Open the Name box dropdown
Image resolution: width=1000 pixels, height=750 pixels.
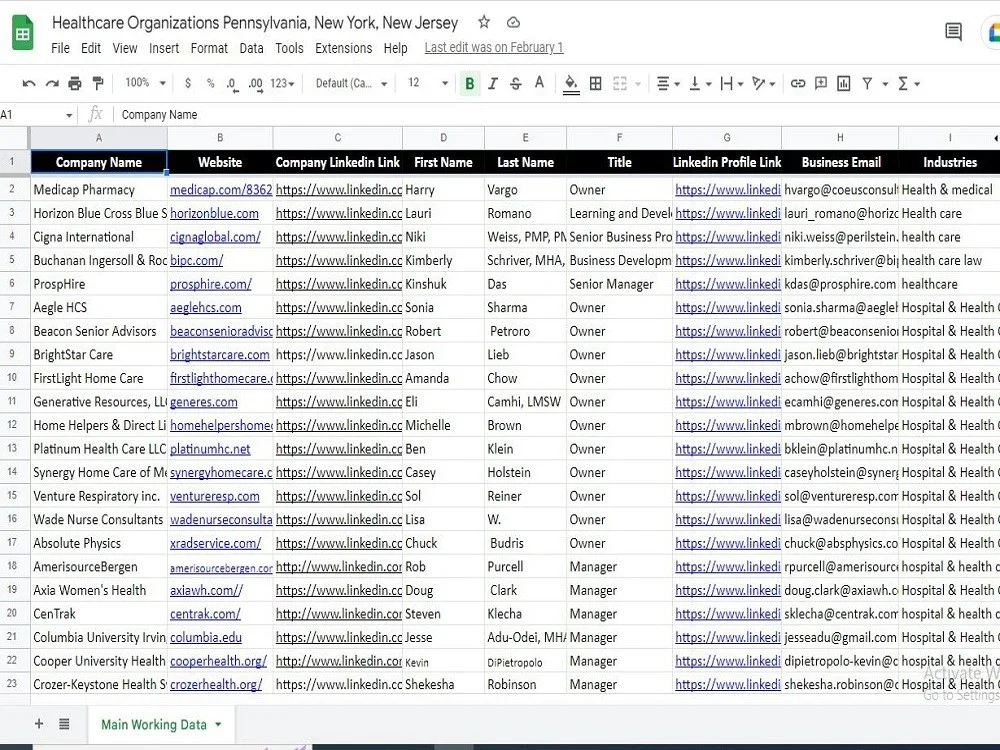69,115
